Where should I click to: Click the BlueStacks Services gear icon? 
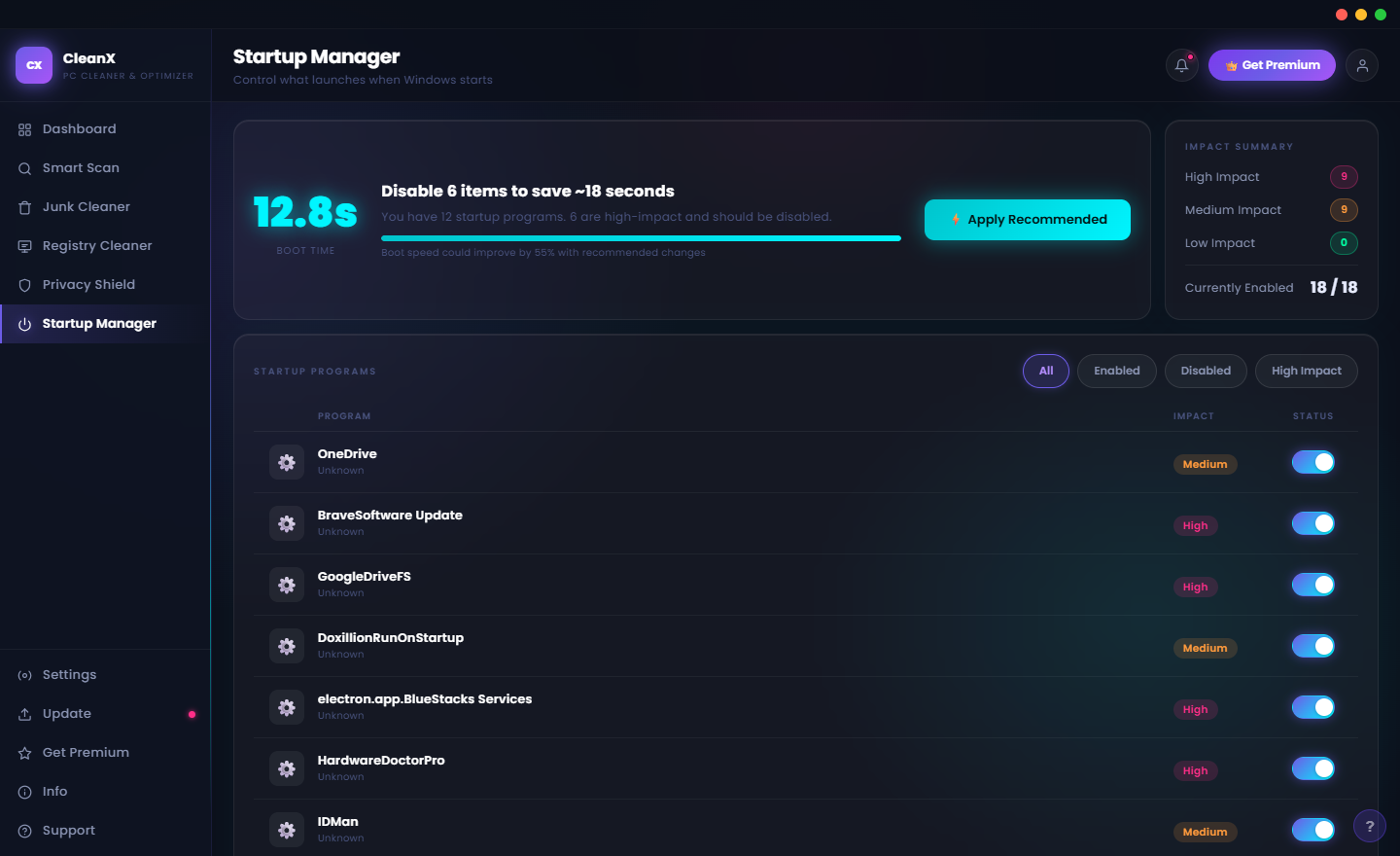point(287,707)
